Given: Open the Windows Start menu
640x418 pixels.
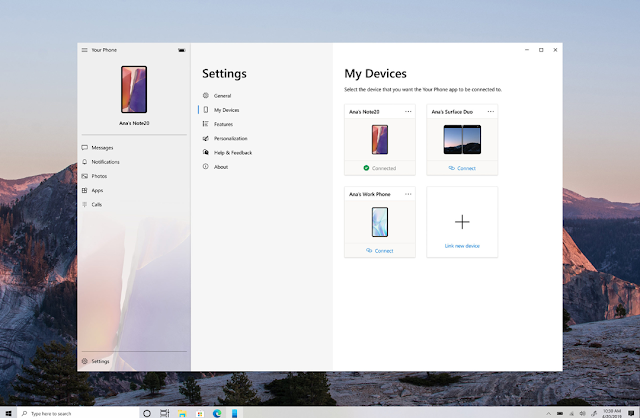Looking at the screenshot, I should click(x=9, y=413).
